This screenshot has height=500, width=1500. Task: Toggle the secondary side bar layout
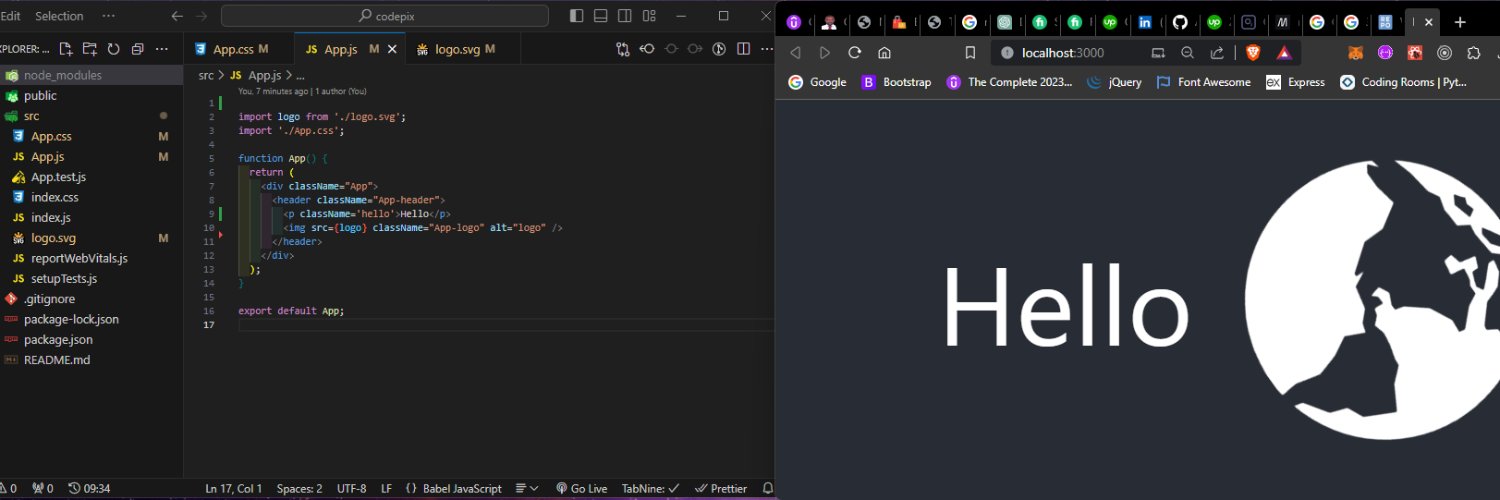[x=625, y=16]
